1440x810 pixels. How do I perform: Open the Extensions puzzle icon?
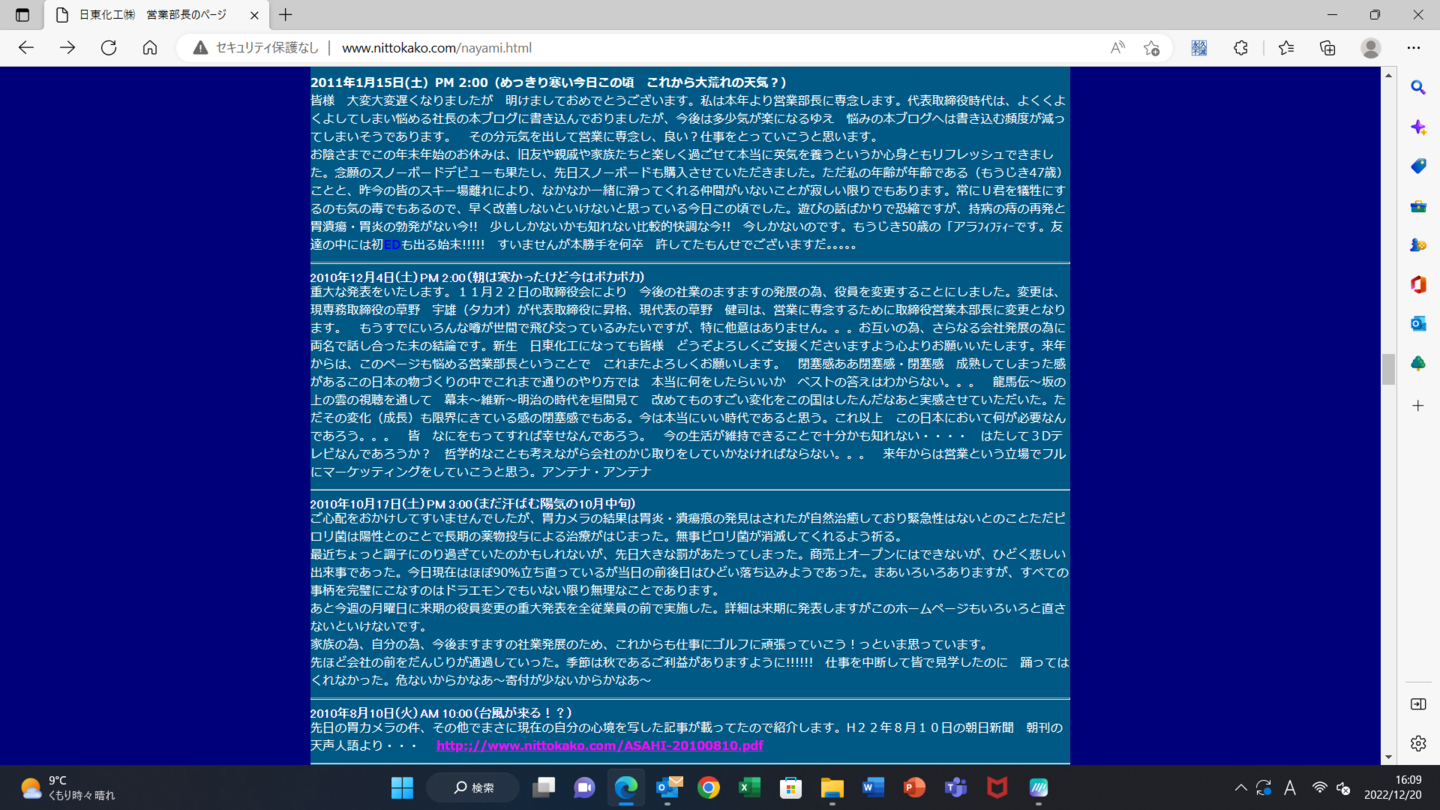(1241, 48)
